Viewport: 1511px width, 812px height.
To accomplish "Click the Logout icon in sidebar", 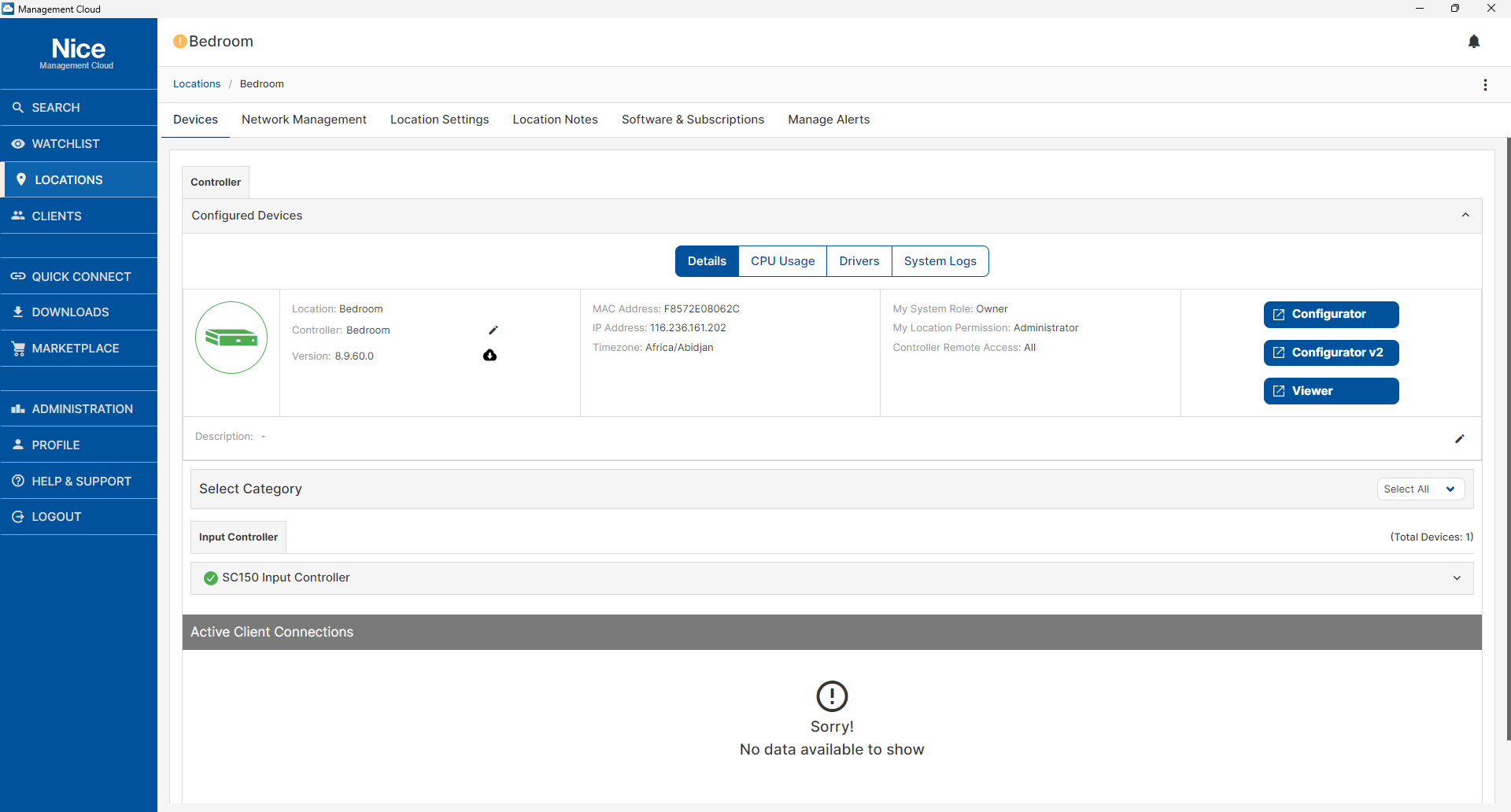I will (x=18, y=516).
